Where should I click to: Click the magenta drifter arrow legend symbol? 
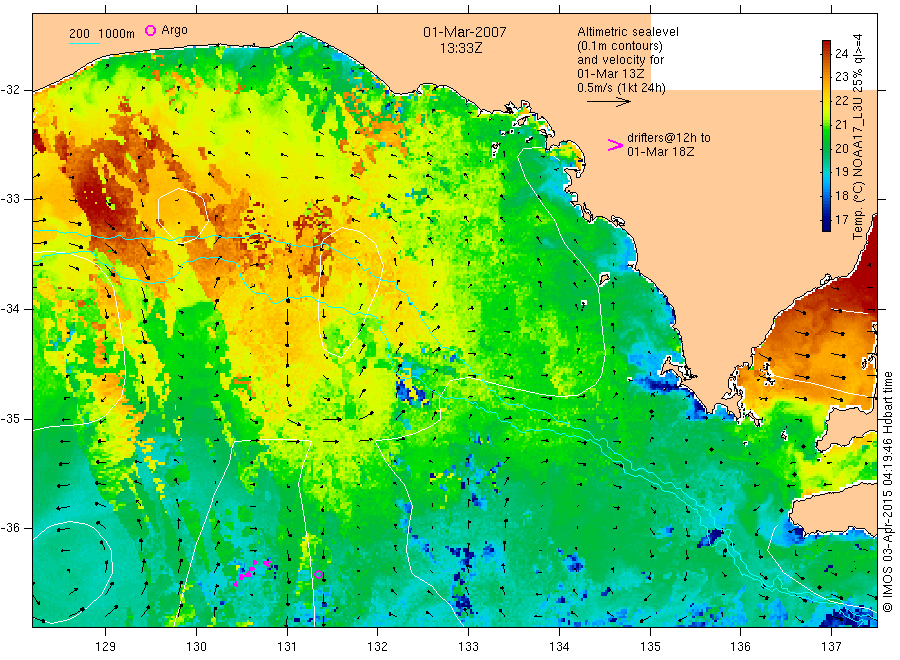point(615,145)
